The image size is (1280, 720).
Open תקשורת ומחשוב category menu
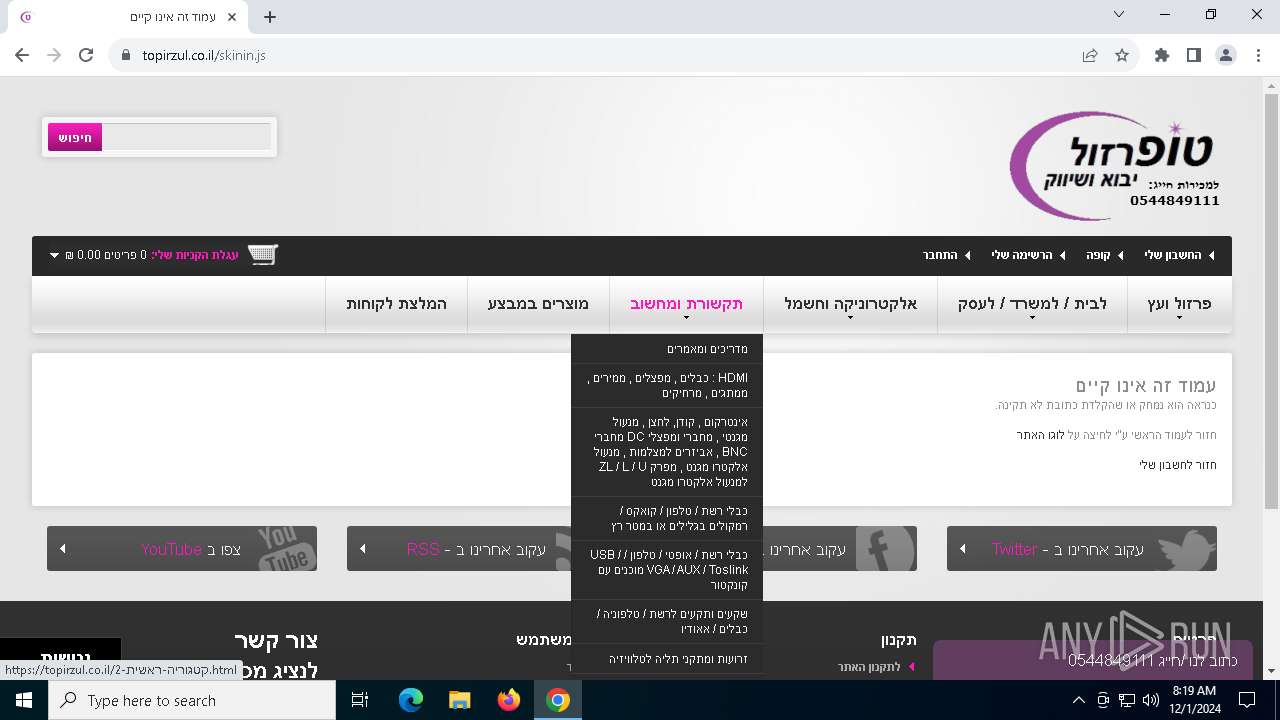[686, 304]
